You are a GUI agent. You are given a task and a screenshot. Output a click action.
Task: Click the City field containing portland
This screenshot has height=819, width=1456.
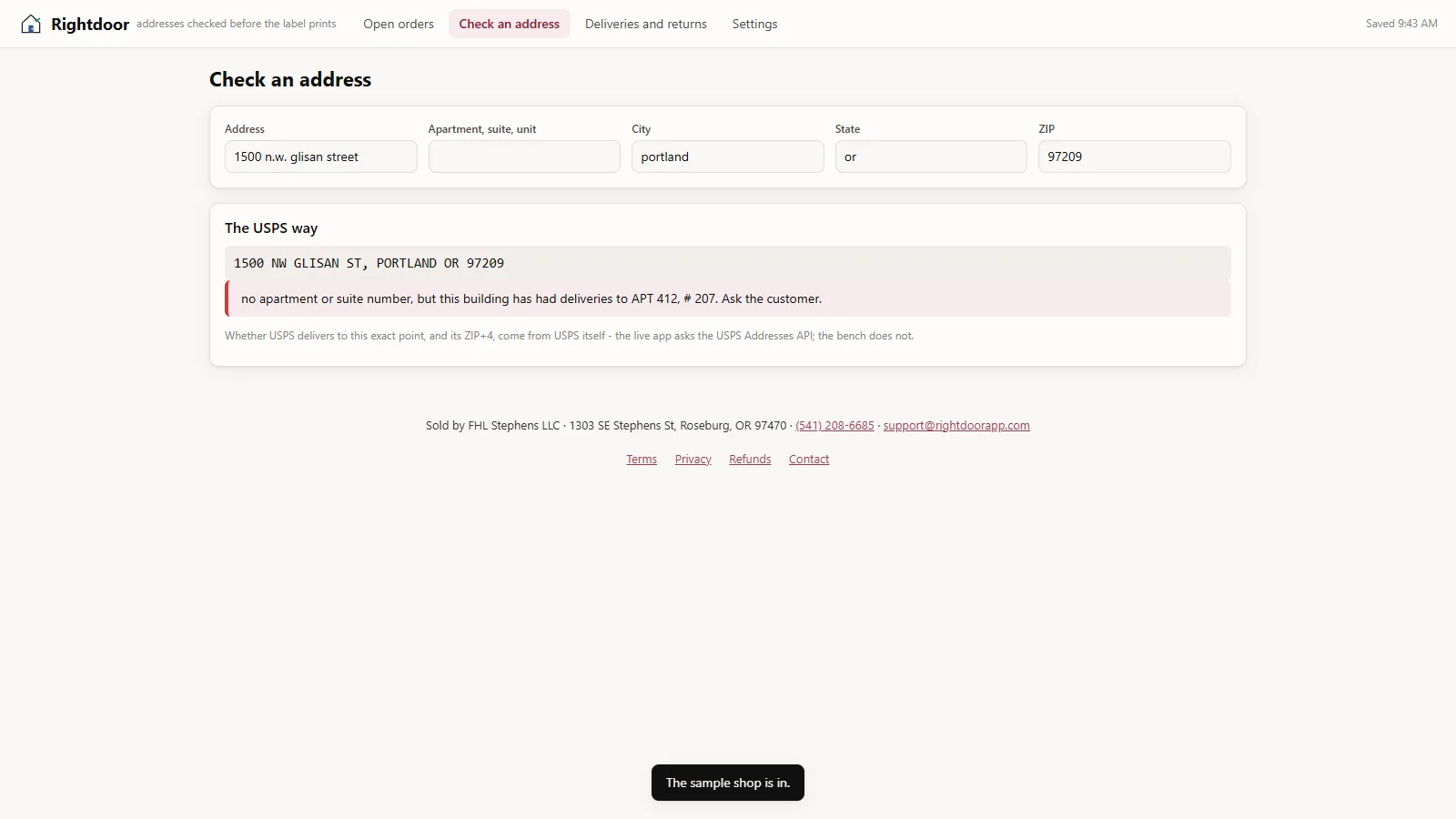(x=728, y=157)
